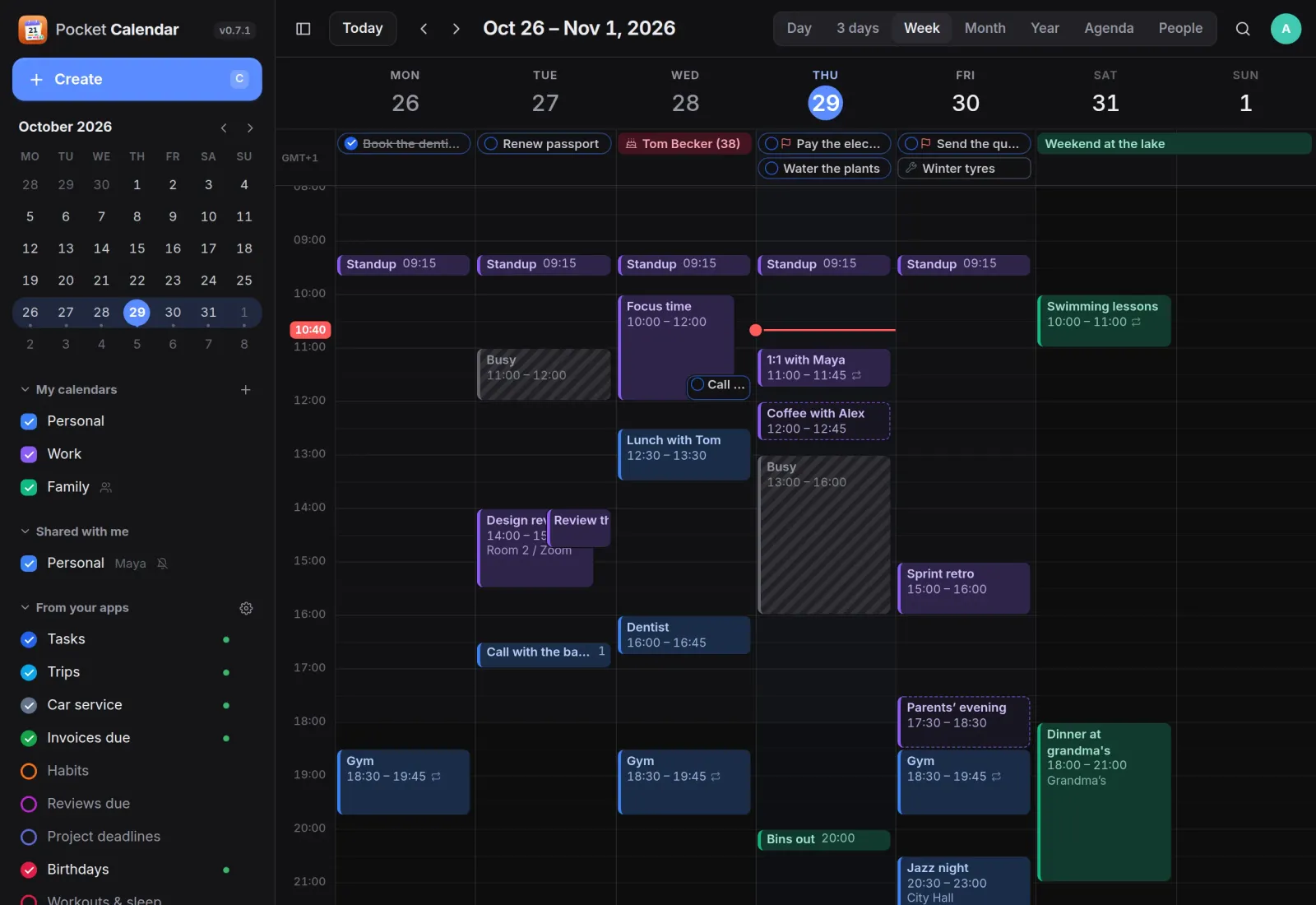Image resolution: width=1316 pixels, height=905 pixels.
Task: Open the user avatar menu
Action: [1286, 29]
